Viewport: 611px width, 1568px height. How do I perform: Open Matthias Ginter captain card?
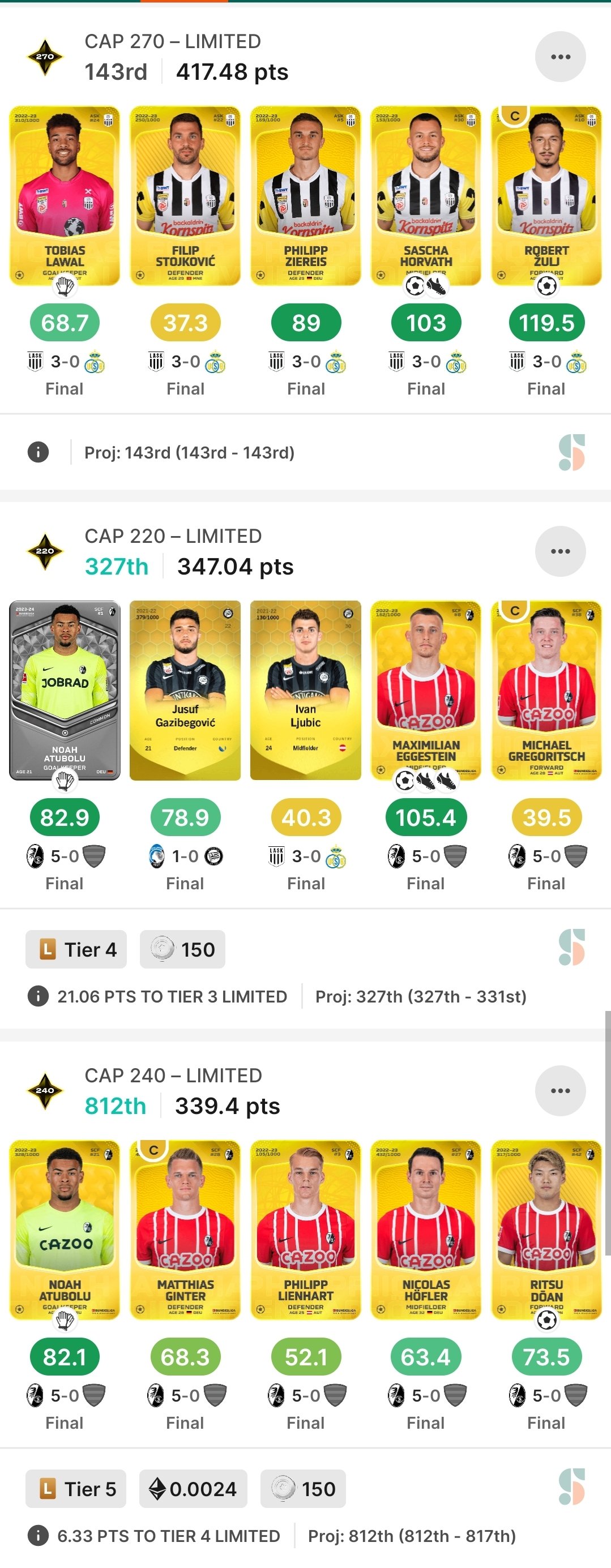click(x=185, y=1229)
